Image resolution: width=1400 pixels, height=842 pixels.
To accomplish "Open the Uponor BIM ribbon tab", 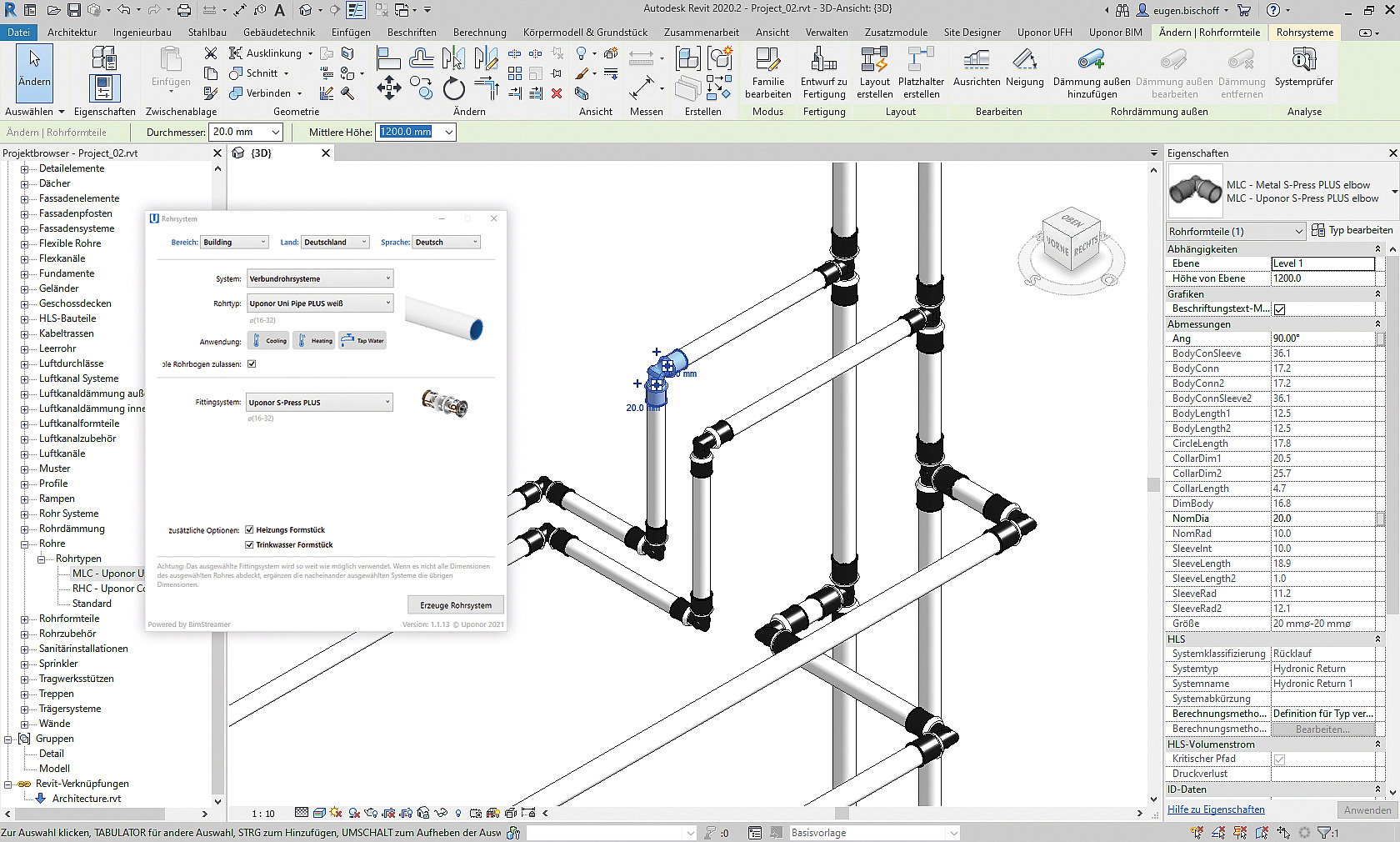I will (x=1115, y=33).
